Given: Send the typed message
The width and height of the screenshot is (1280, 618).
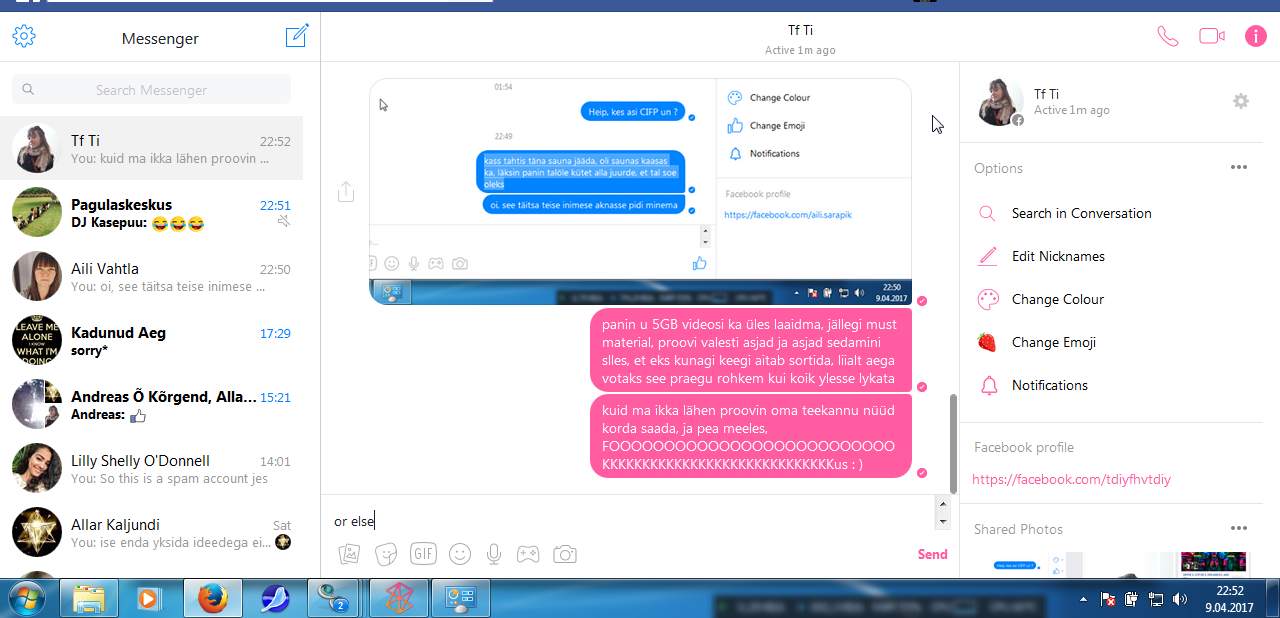Looking at the screenshot, I should [932, 554].
